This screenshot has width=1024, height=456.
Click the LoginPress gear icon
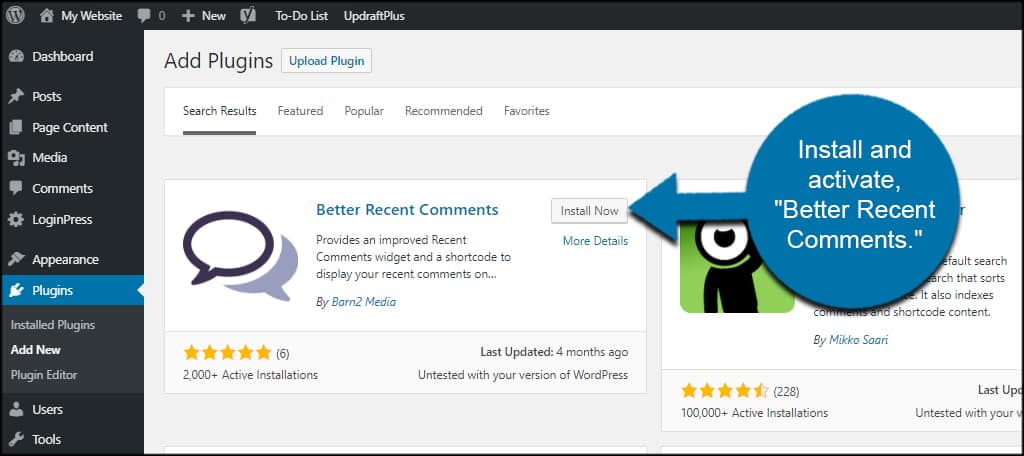pos(16,220)
